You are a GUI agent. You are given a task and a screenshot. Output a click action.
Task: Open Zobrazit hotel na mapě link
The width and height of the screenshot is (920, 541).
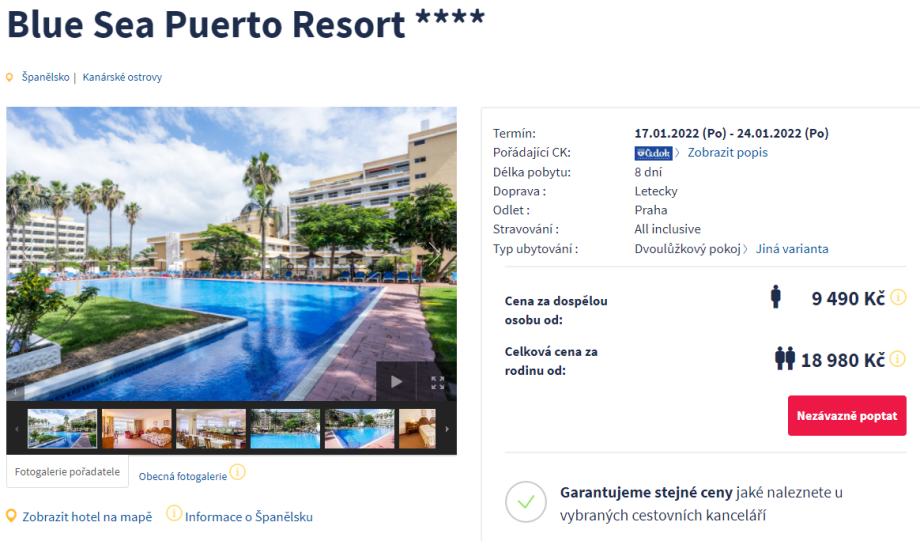pyautogui.click(x=87, y=517)
